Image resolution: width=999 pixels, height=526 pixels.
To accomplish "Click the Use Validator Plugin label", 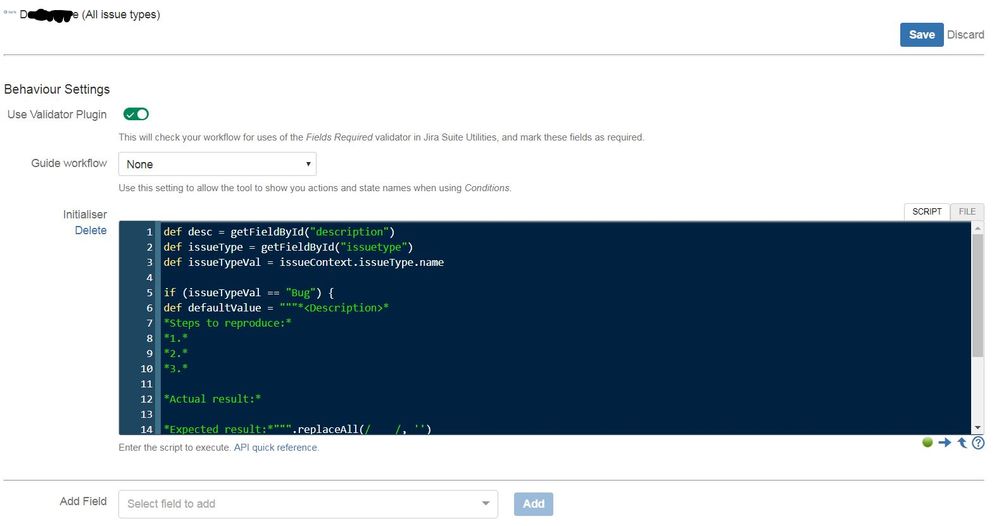I will tap(57, 115).
